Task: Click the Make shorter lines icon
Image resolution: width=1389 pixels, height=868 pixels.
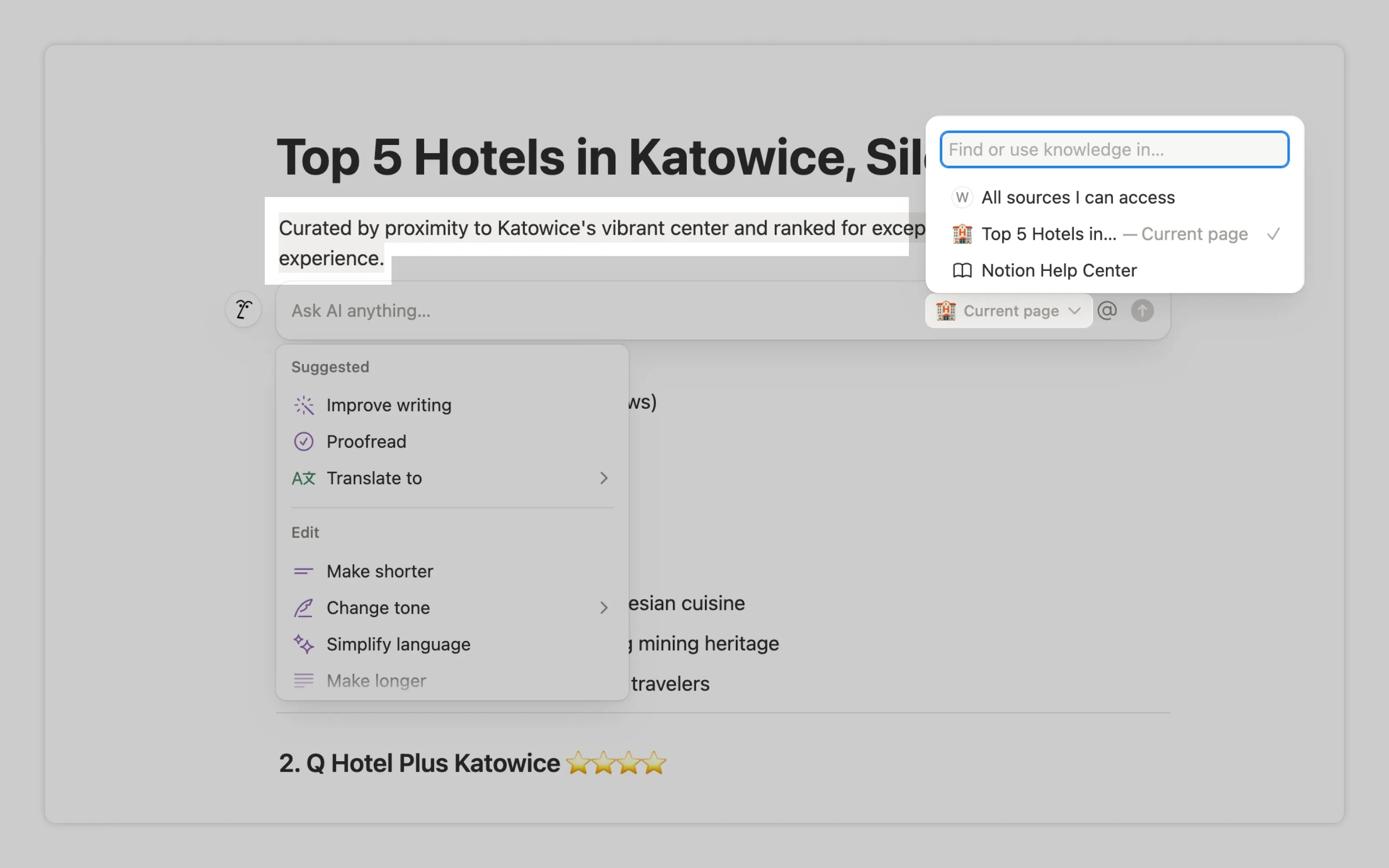Action: 304,571
